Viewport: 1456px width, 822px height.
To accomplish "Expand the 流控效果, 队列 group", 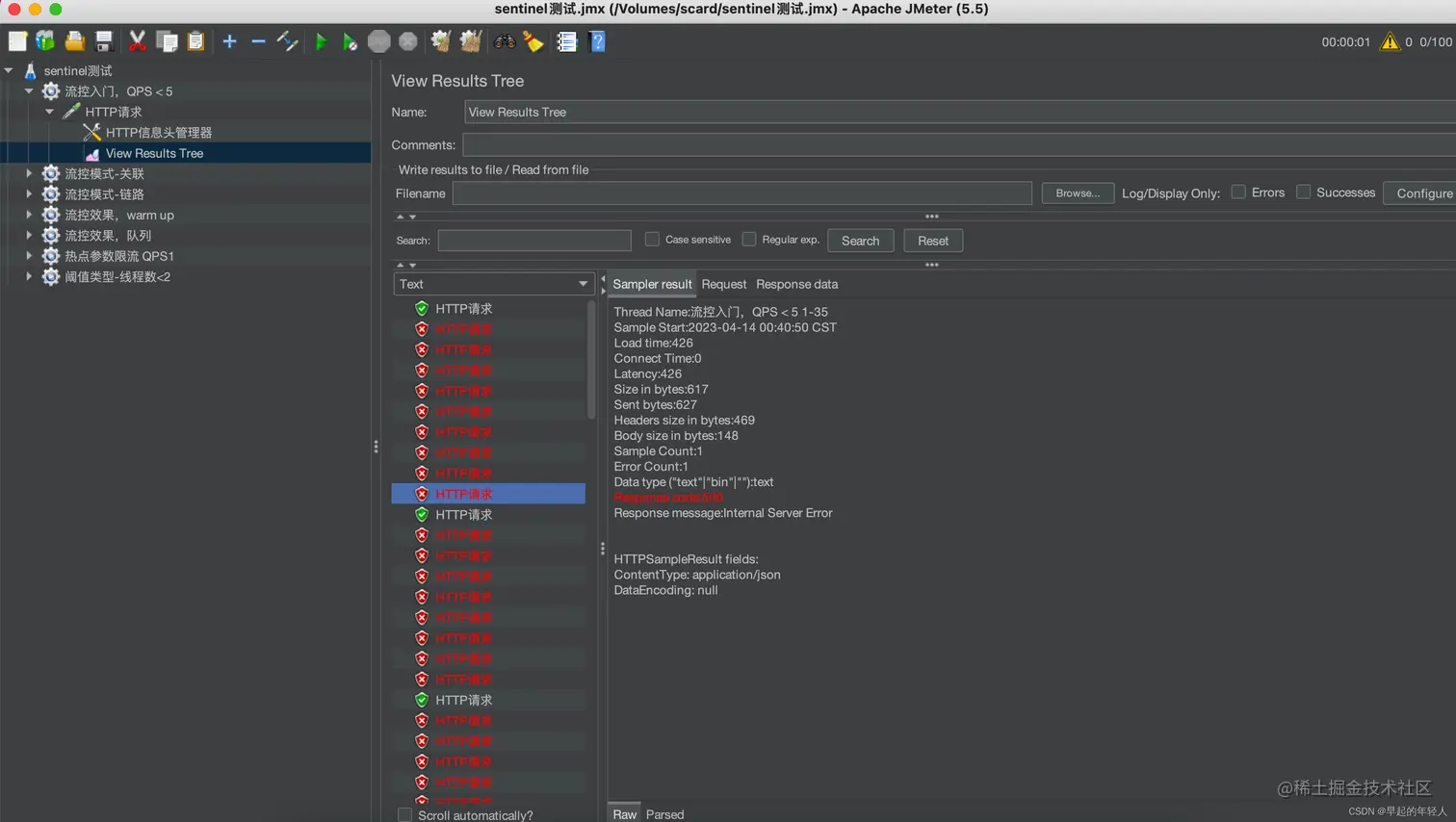I will click(x=29, y=236).
